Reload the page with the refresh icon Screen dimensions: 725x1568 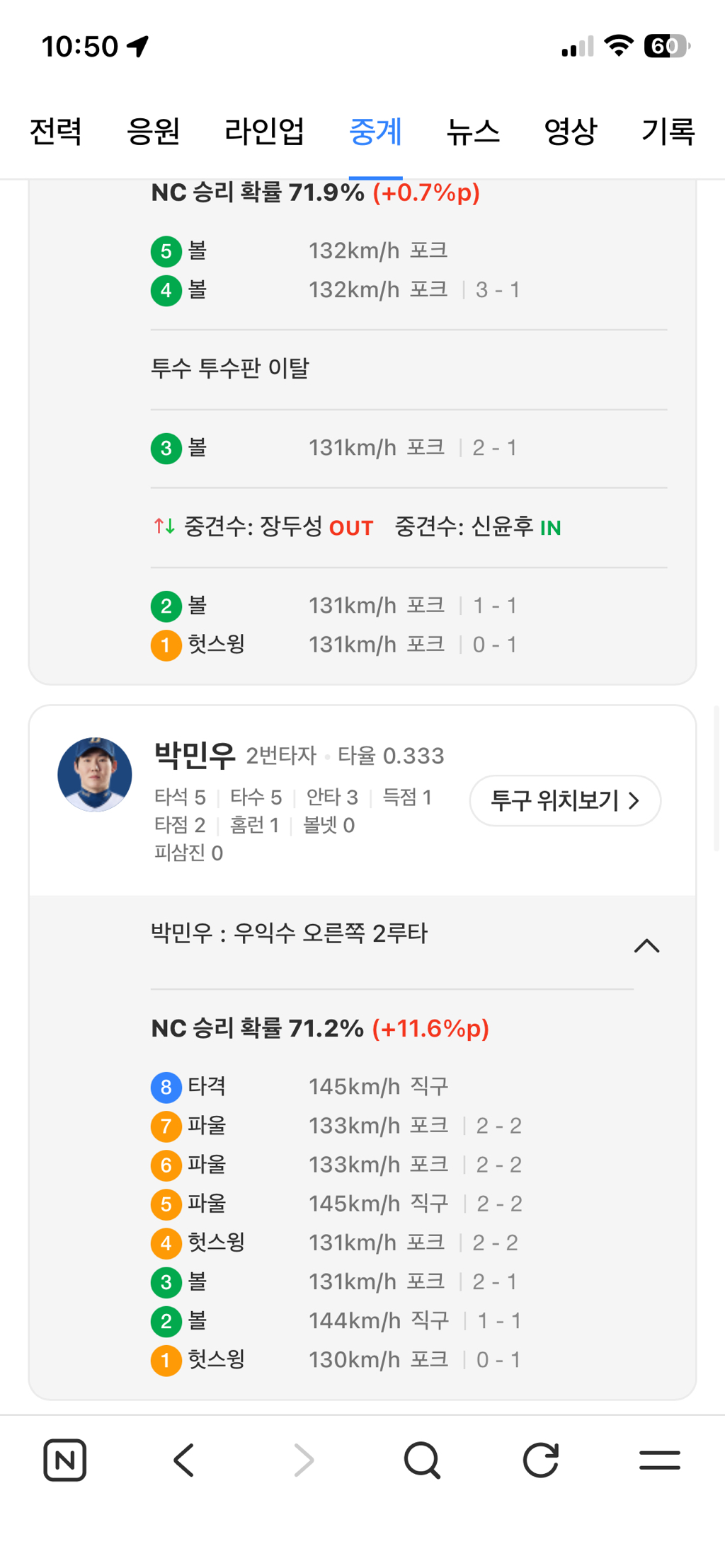541,1459
